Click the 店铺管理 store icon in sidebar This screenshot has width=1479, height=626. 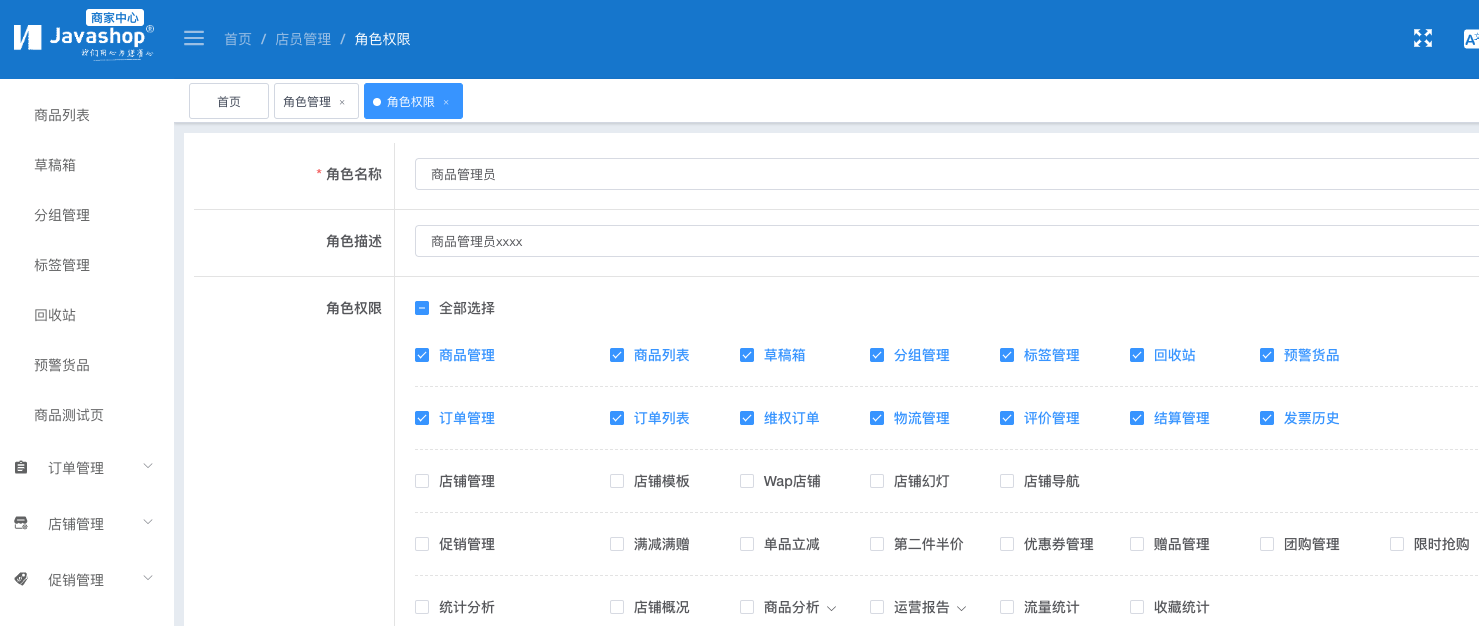[x=21, y=523]
